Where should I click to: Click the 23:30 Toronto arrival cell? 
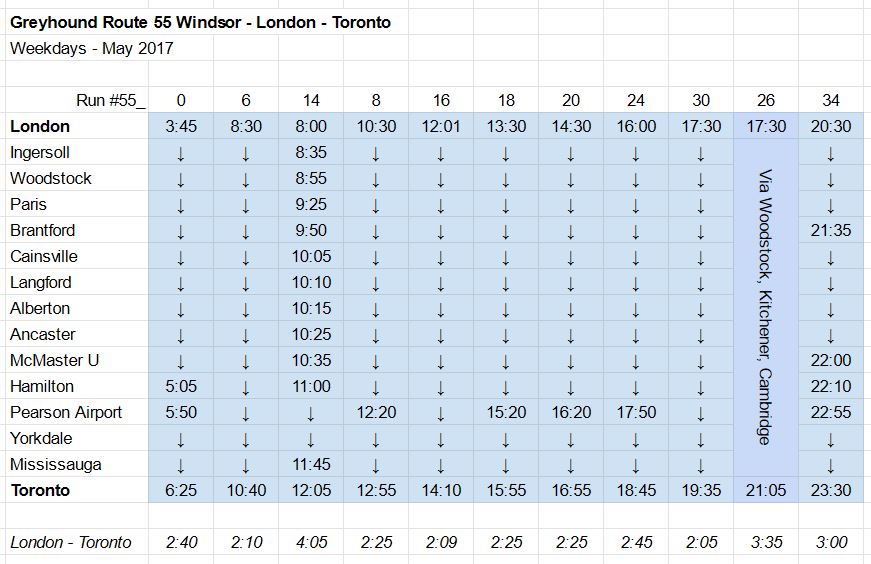pos(831,490)
